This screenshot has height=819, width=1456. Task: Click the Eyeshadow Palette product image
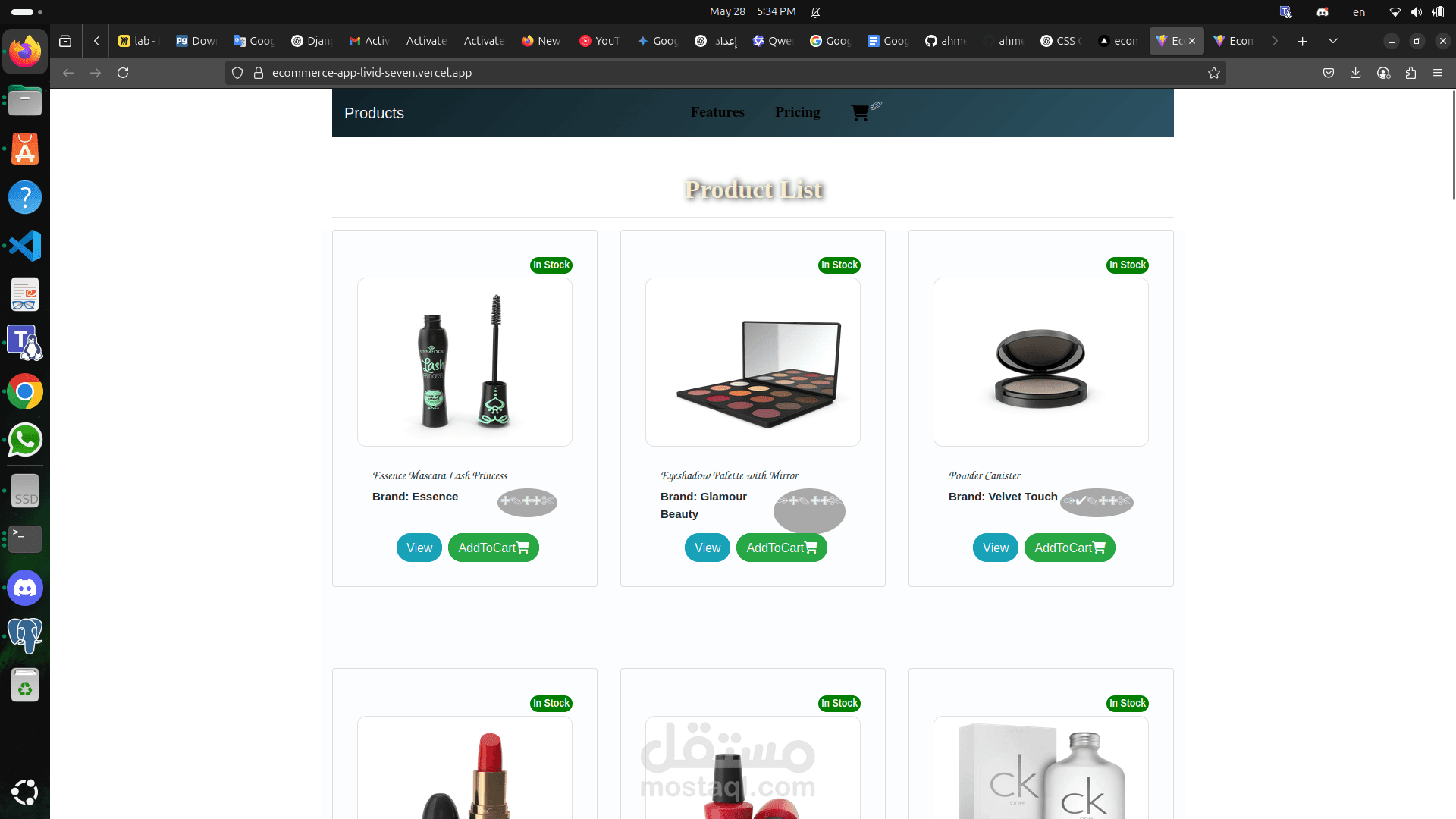(753, 362)
